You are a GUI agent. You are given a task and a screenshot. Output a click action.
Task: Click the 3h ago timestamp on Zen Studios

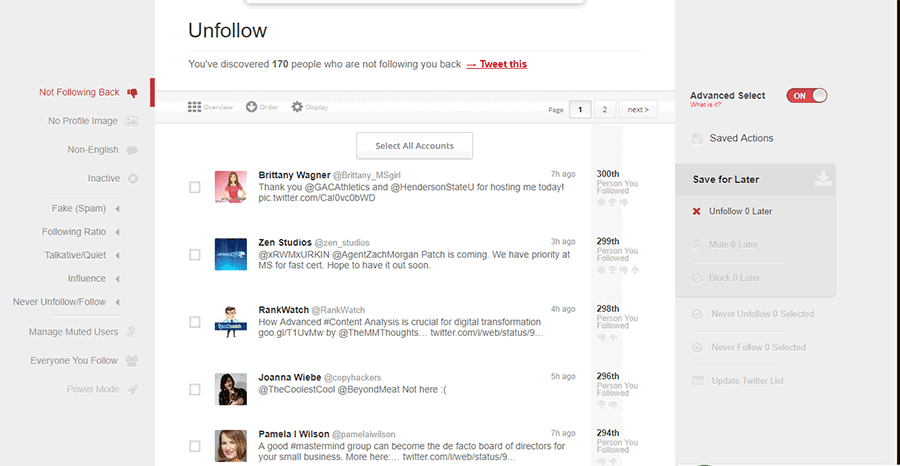(562, 242)
